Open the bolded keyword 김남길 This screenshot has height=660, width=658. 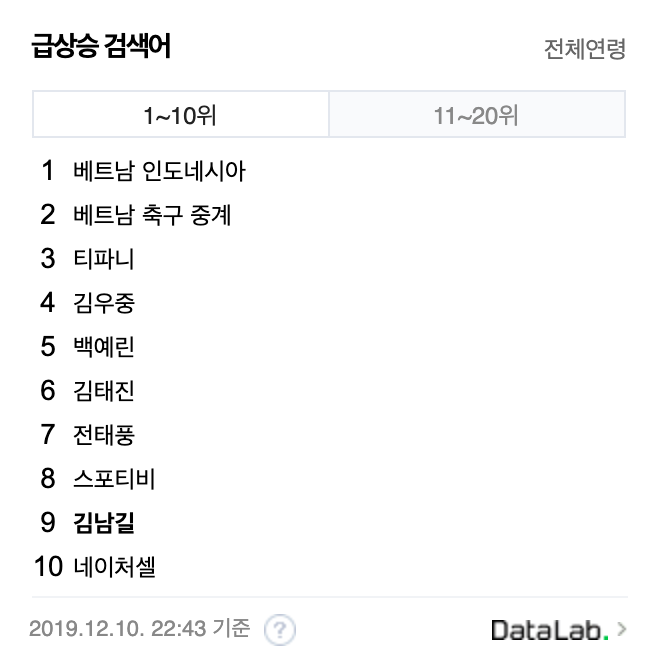pyautogui.click(x=104, y=522)
